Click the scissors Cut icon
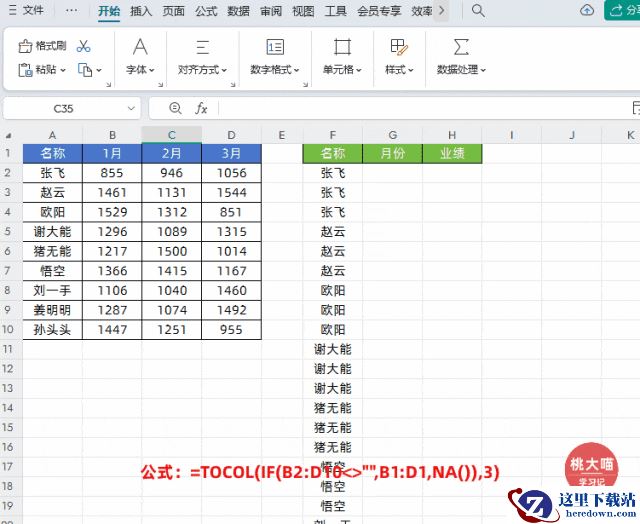Screen dimensions: 640x524 (83, 47)
